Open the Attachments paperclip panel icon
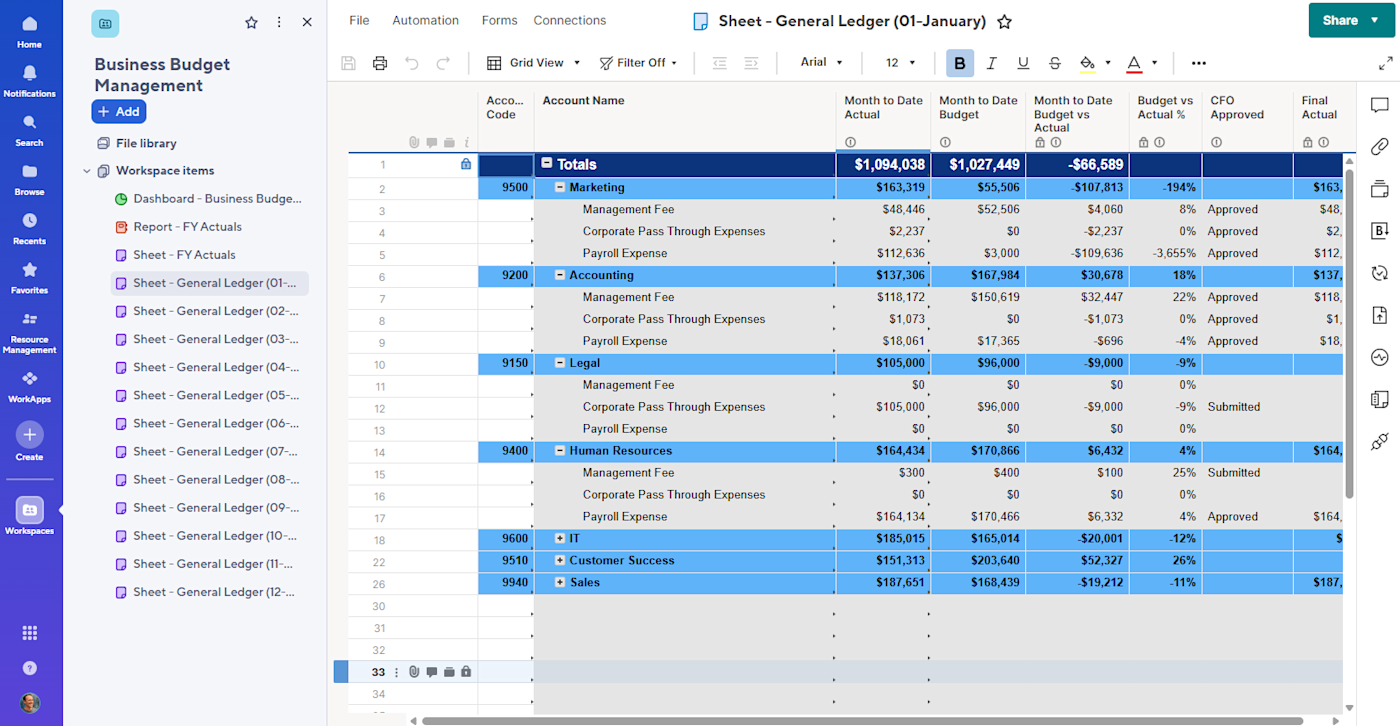The image size is (1400, 726). coord(1380,147)
